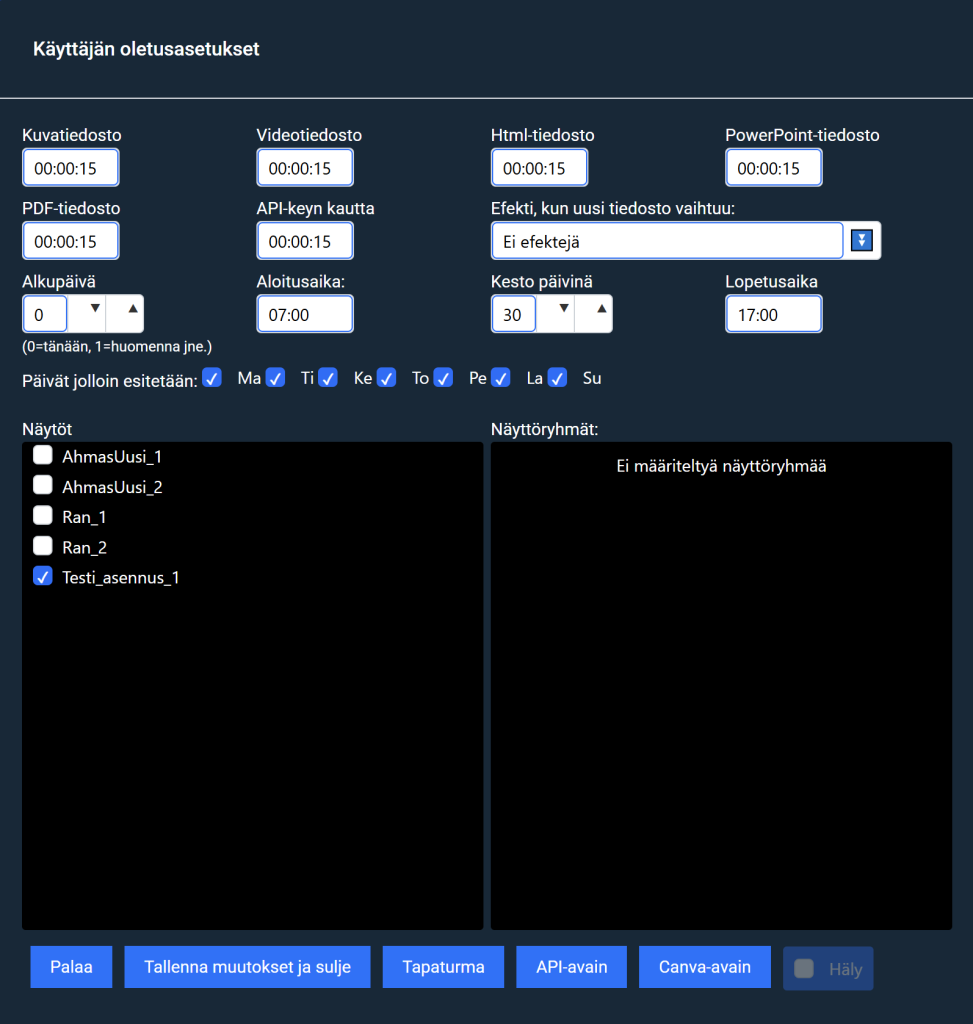Tick the AhmasUusi_1 display checkbox
This screenshot has height=1024, width=973.
43,456
